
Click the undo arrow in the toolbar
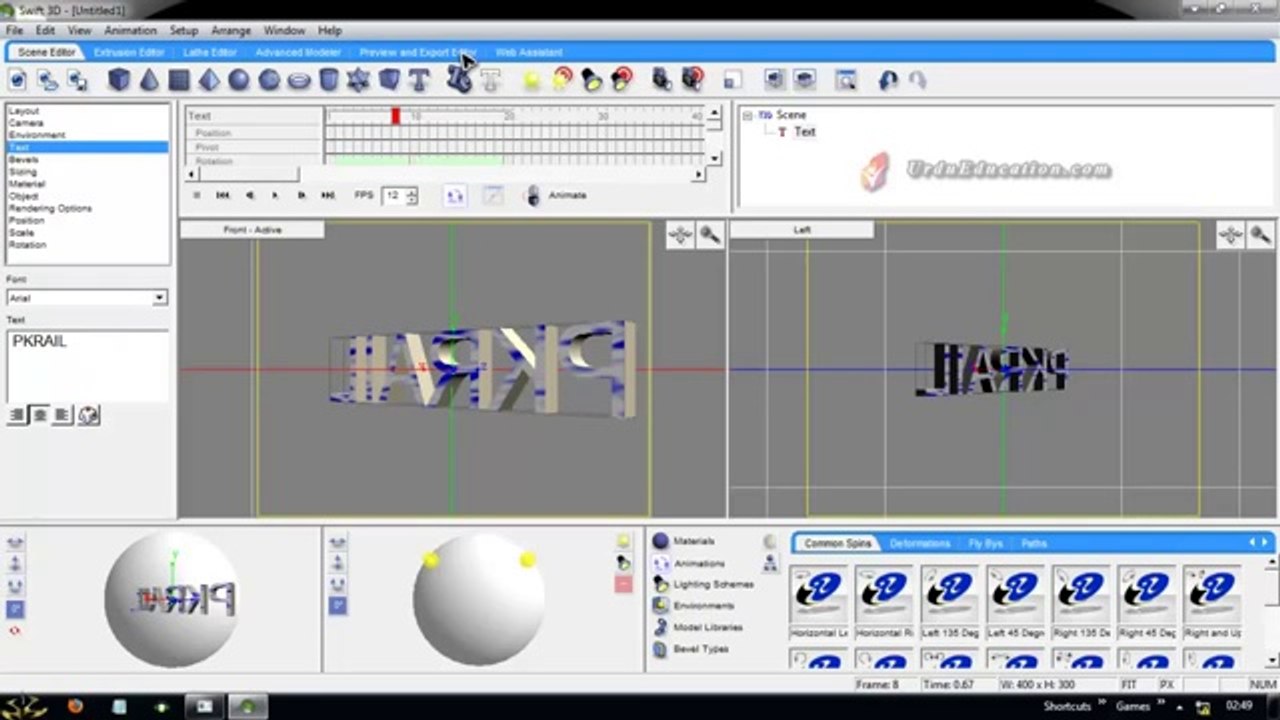(888, 80)
